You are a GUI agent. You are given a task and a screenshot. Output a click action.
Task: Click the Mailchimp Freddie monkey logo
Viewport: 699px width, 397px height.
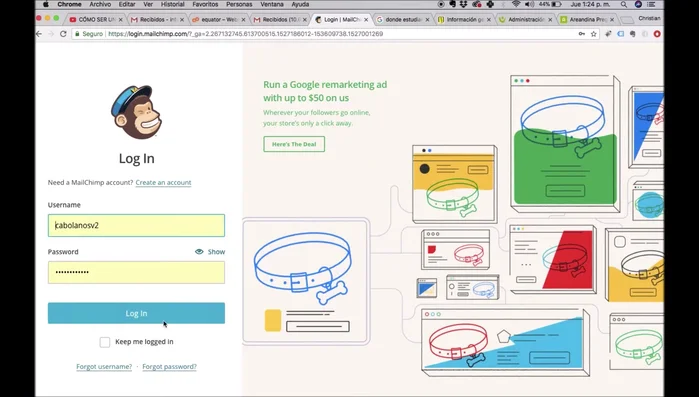click(136, 112)
